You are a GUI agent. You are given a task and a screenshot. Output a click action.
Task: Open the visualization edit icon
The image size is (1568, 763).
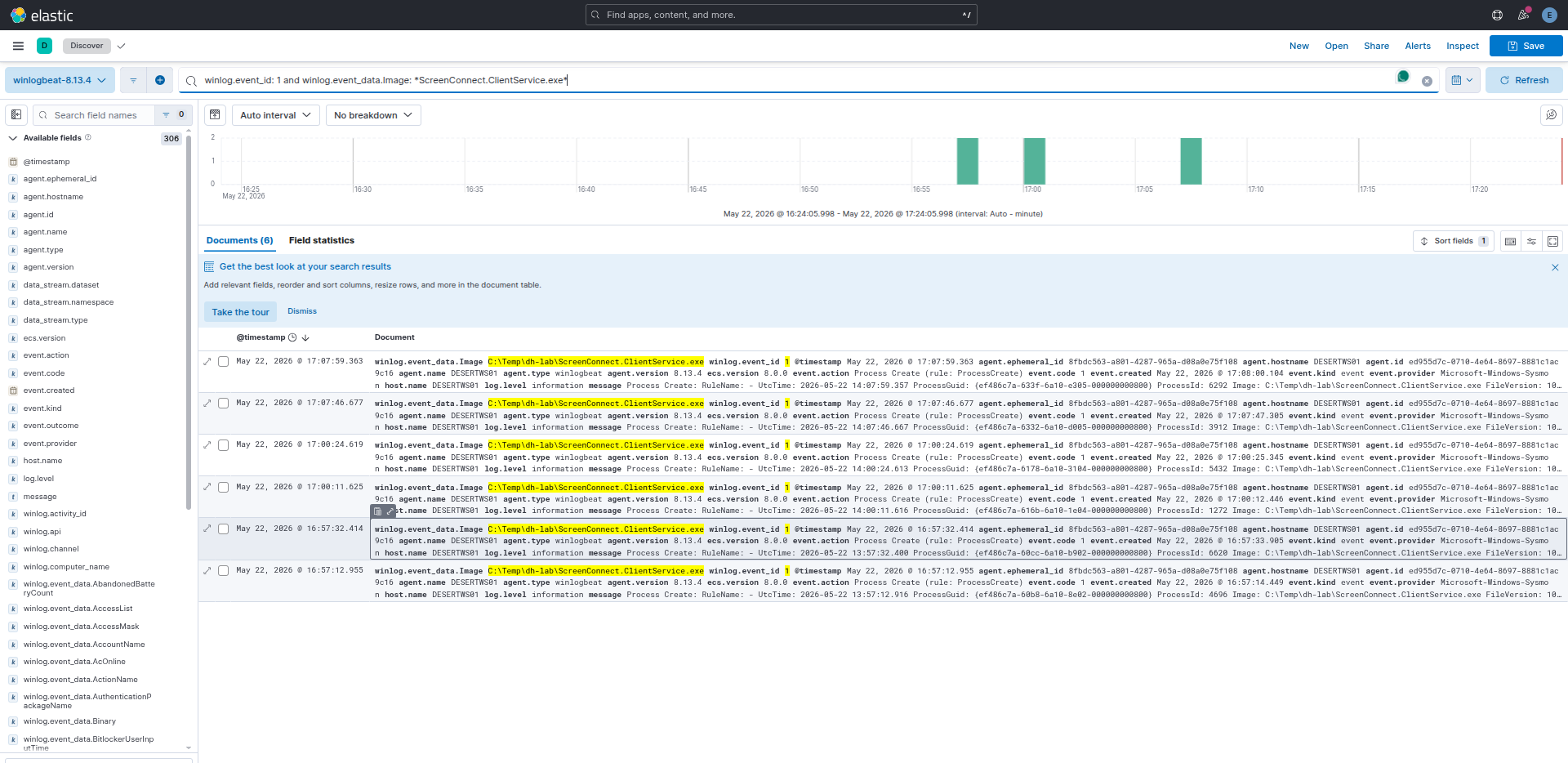(1551, 115)
